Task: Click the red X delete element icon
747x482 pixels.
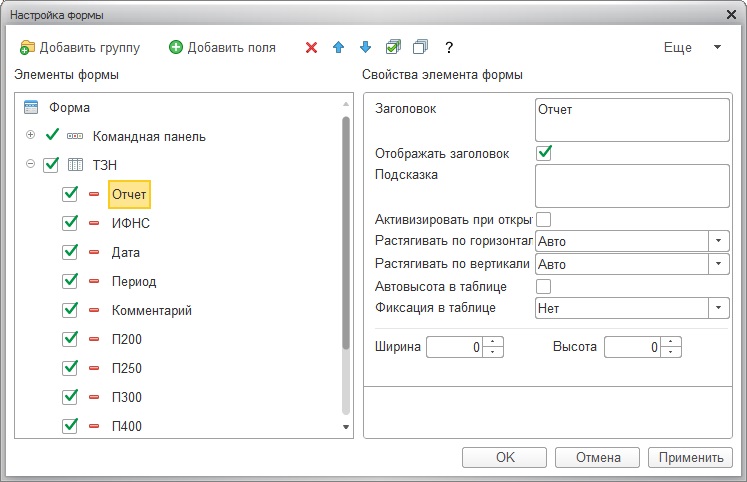Action: [311, 47]
